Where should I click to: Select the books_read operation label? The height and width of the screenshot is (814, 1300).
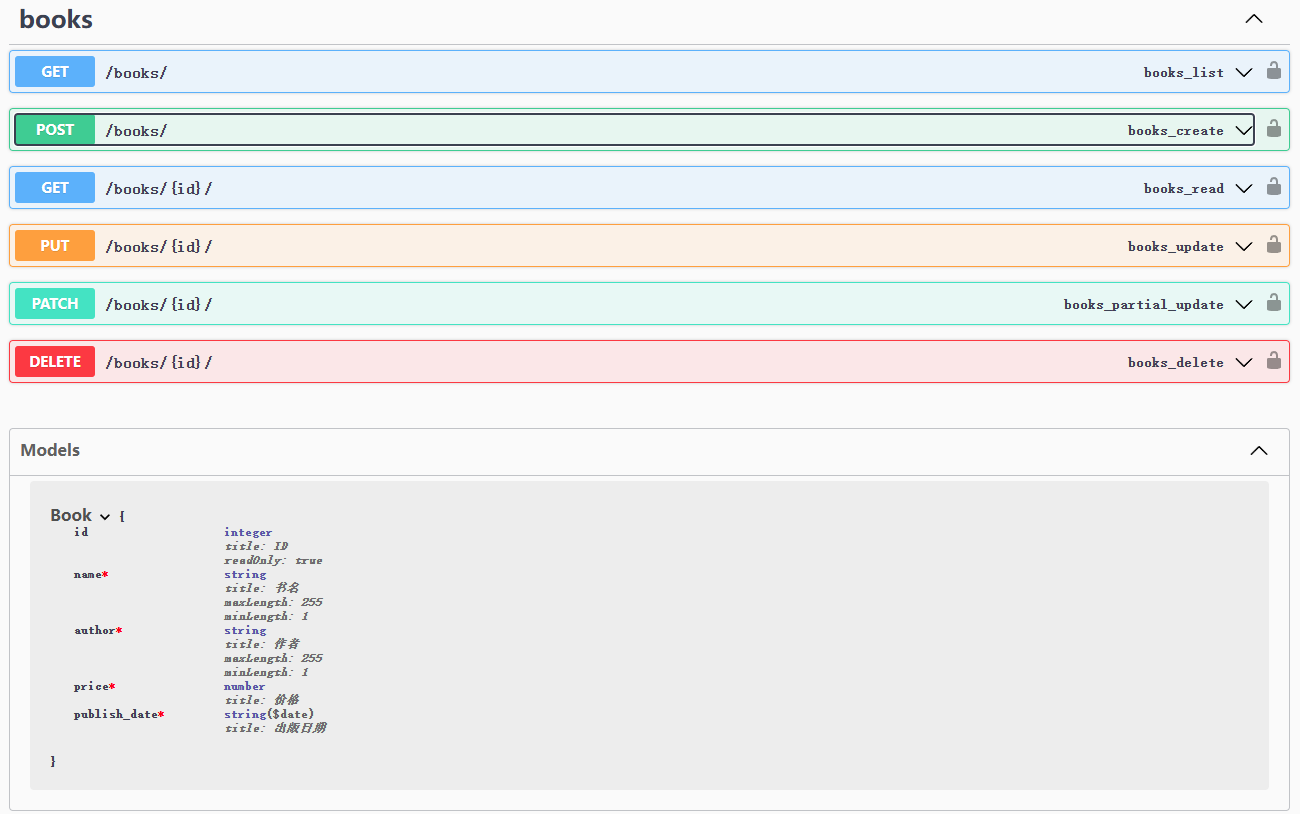(1183, 189)
